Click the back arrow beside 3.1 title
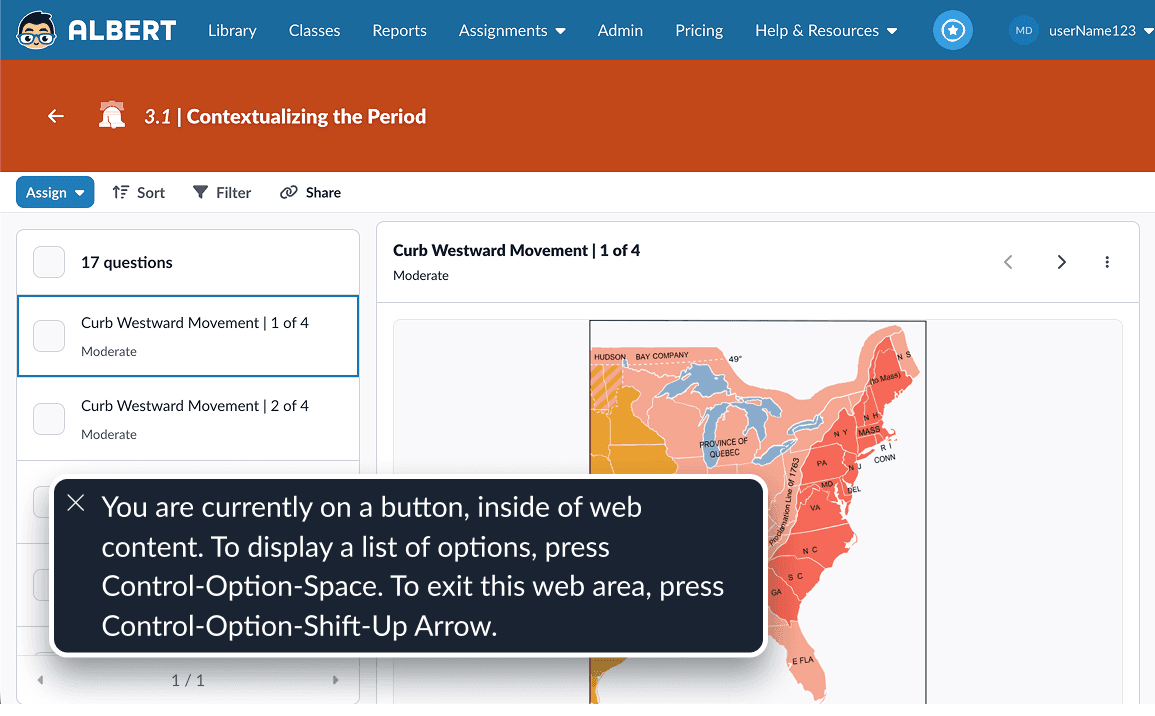 tap(56, 116)
